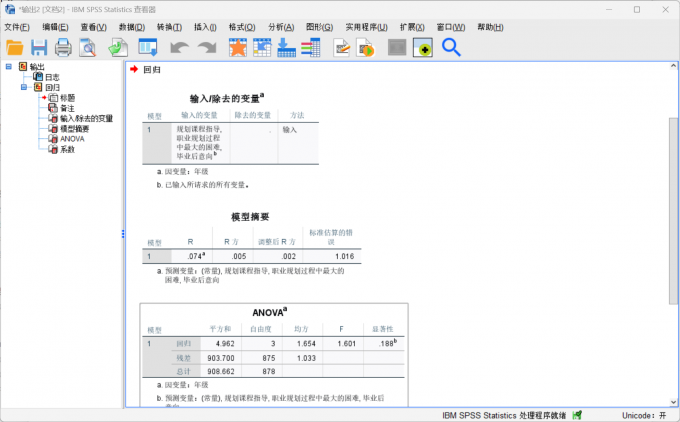
Task: Collapse the 输出 root node in outline
Action: point(9,66)
